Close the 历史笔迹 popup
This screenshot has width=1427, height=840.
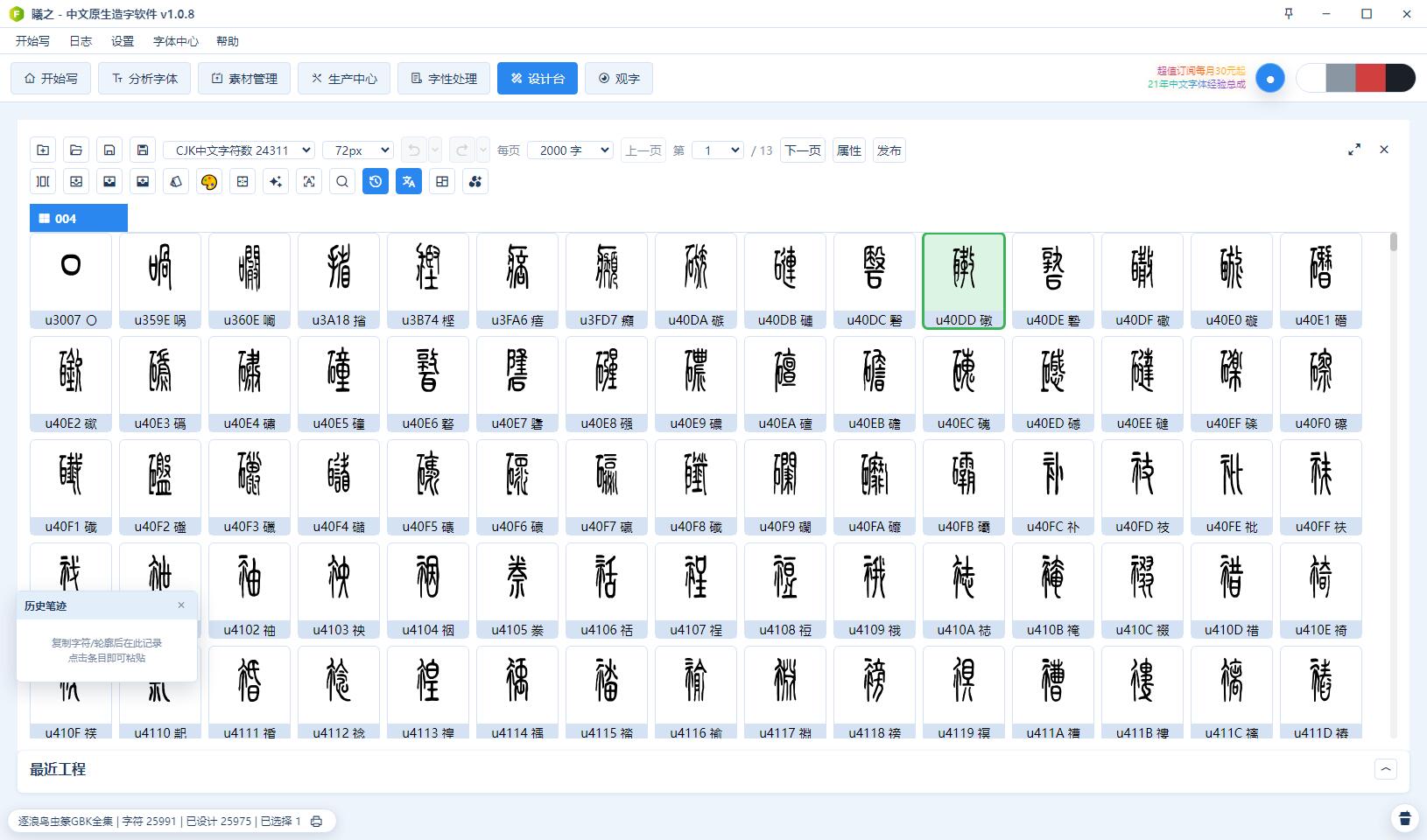[181, 605]
